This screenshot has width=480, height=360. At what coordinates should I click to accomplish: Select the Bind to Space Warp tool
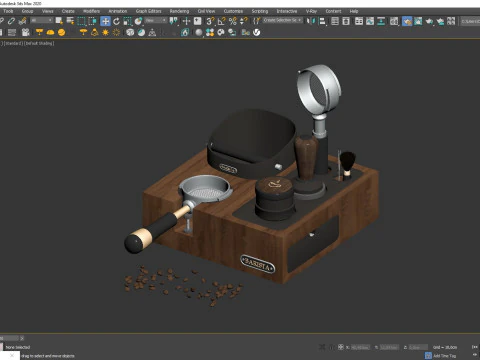coord(22,21)
